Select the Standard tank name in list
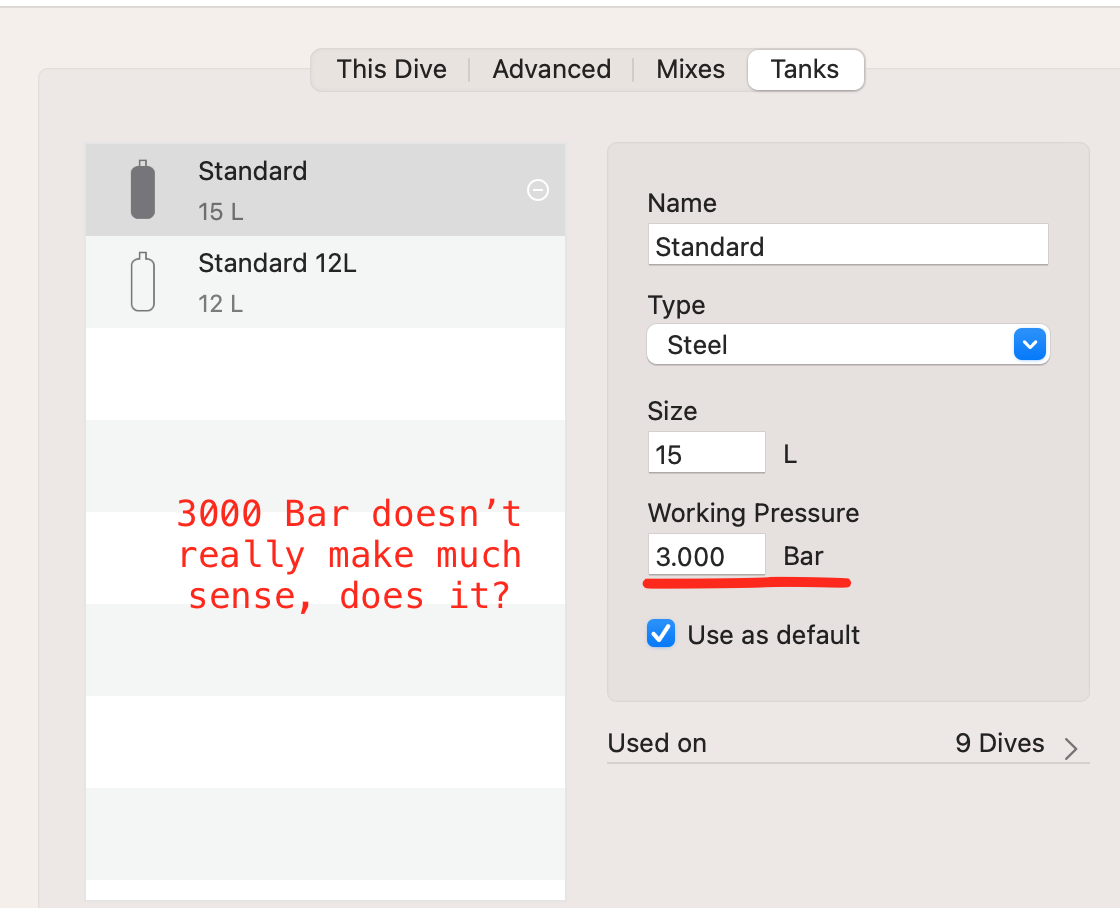Viewport: 1120px width, 908px height. [252, 171]
